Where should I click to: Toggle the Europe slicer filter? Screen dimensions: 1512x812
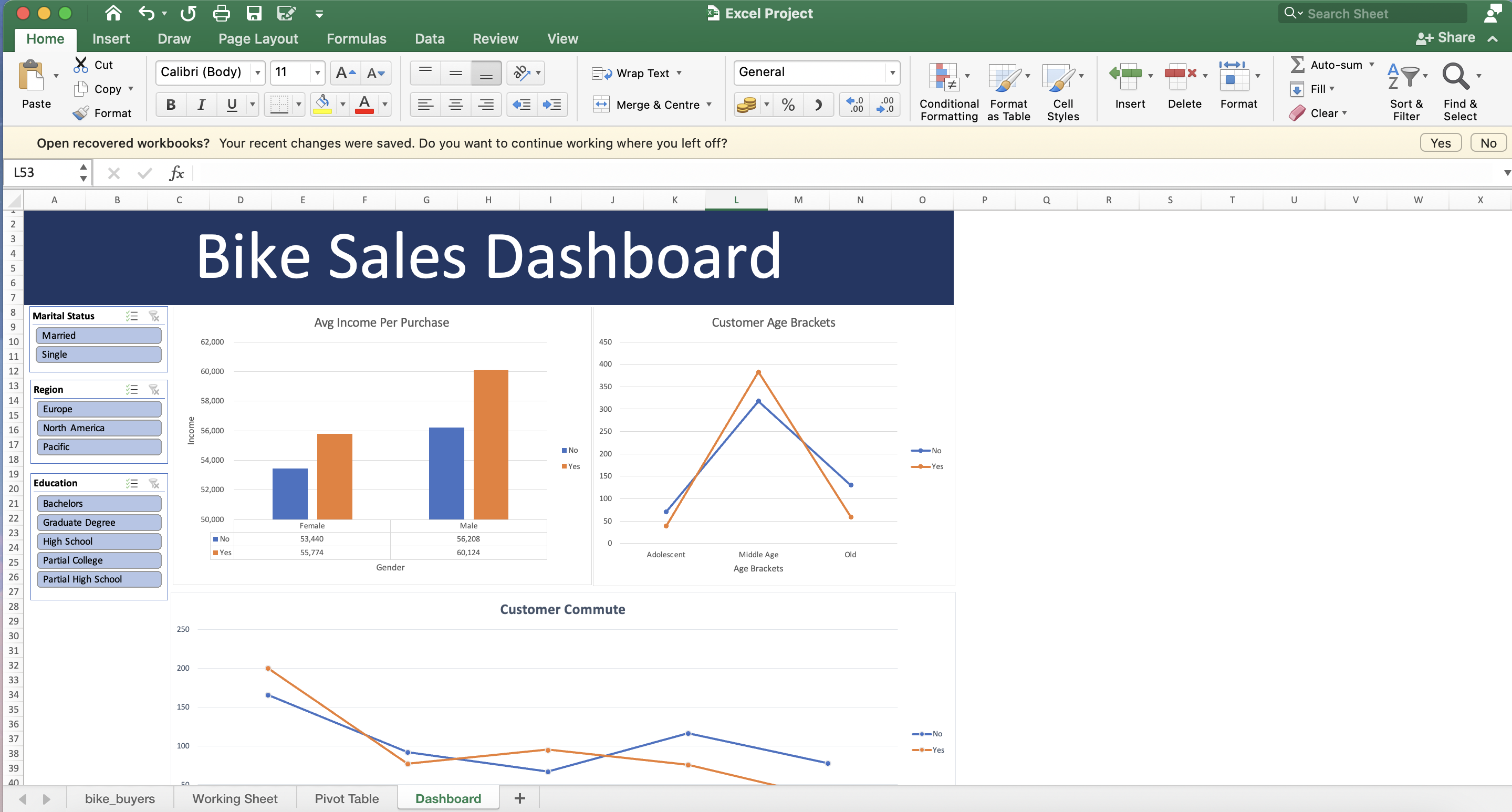point(99,409)
